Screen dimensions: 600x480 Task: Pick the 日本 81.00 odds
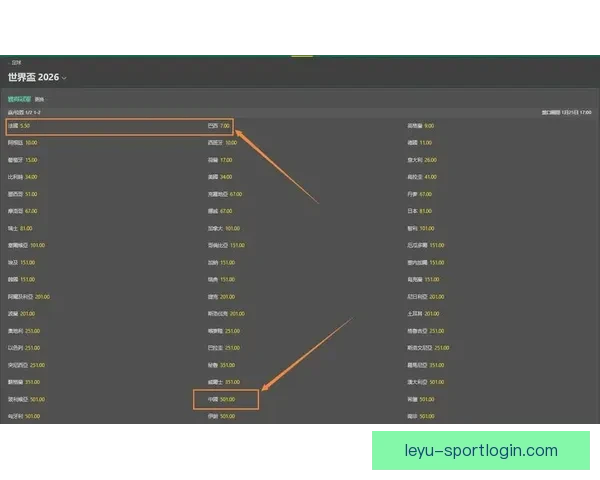pos(426,211)
